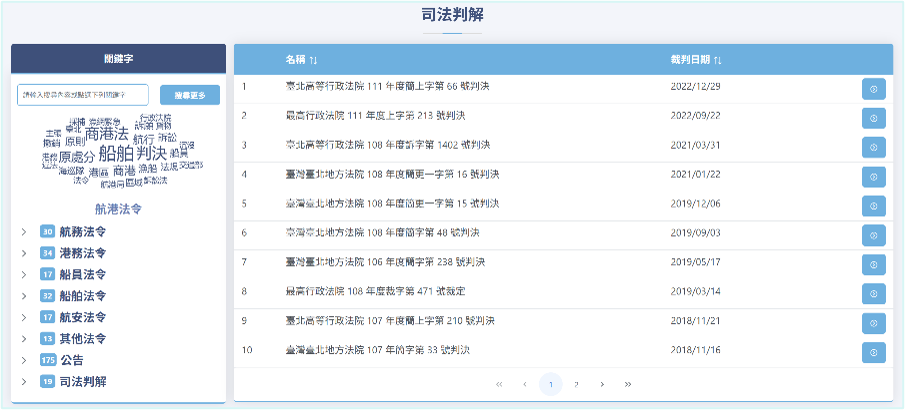Expand the 港務法令 category
Image resolution: width=905 pixels, height=410 pixels.
(24, 254)
